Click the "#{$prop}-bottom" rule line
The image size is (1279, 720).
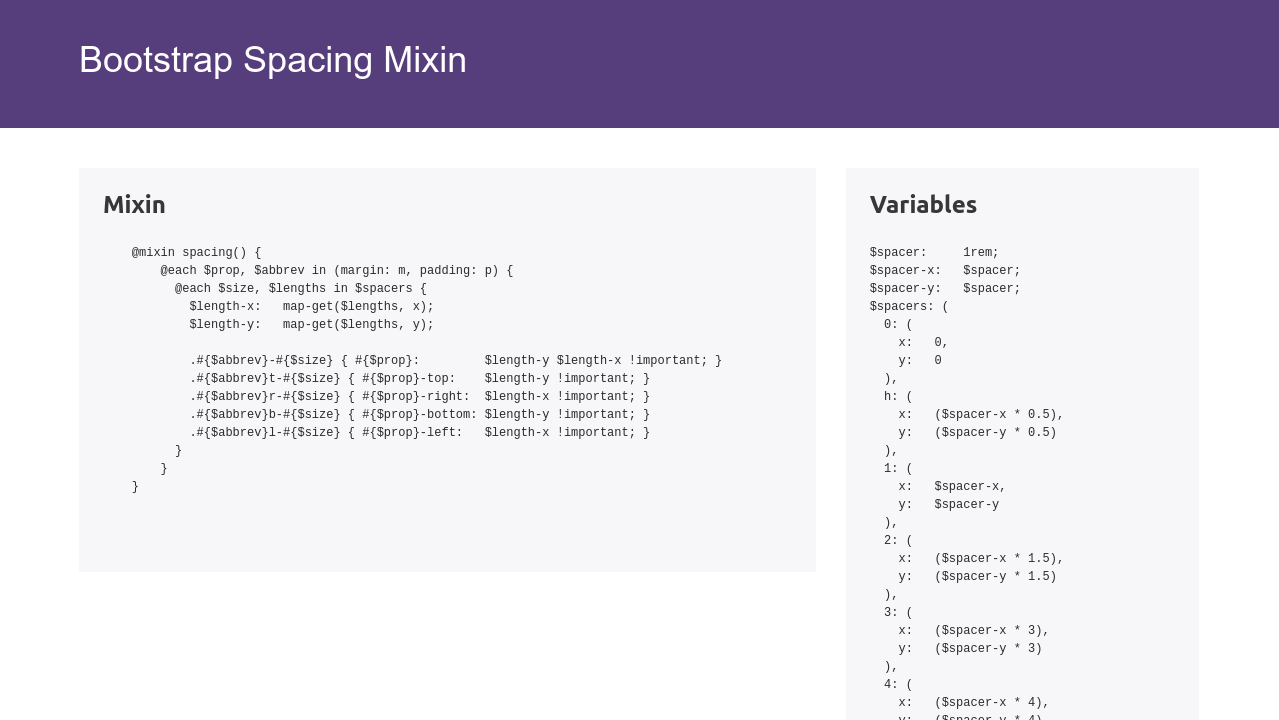419,415
